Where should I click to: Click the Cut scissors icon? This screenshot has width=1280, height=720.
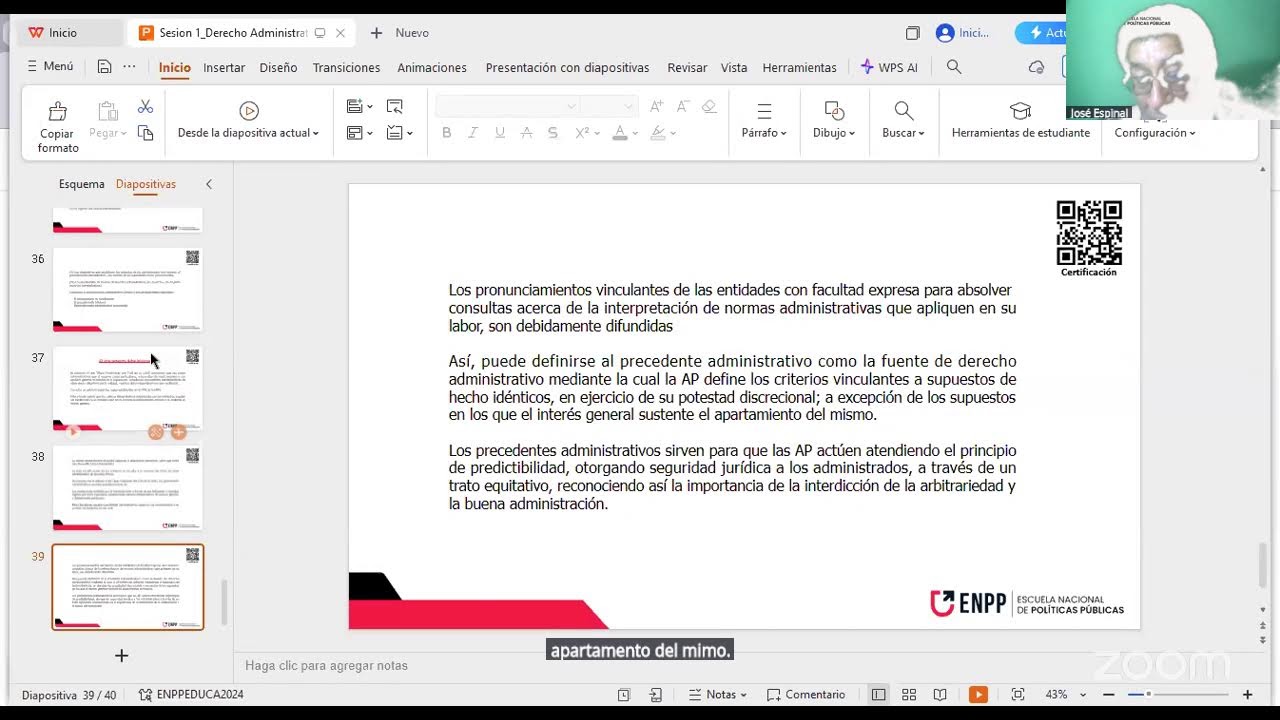(x=145, y=106)
